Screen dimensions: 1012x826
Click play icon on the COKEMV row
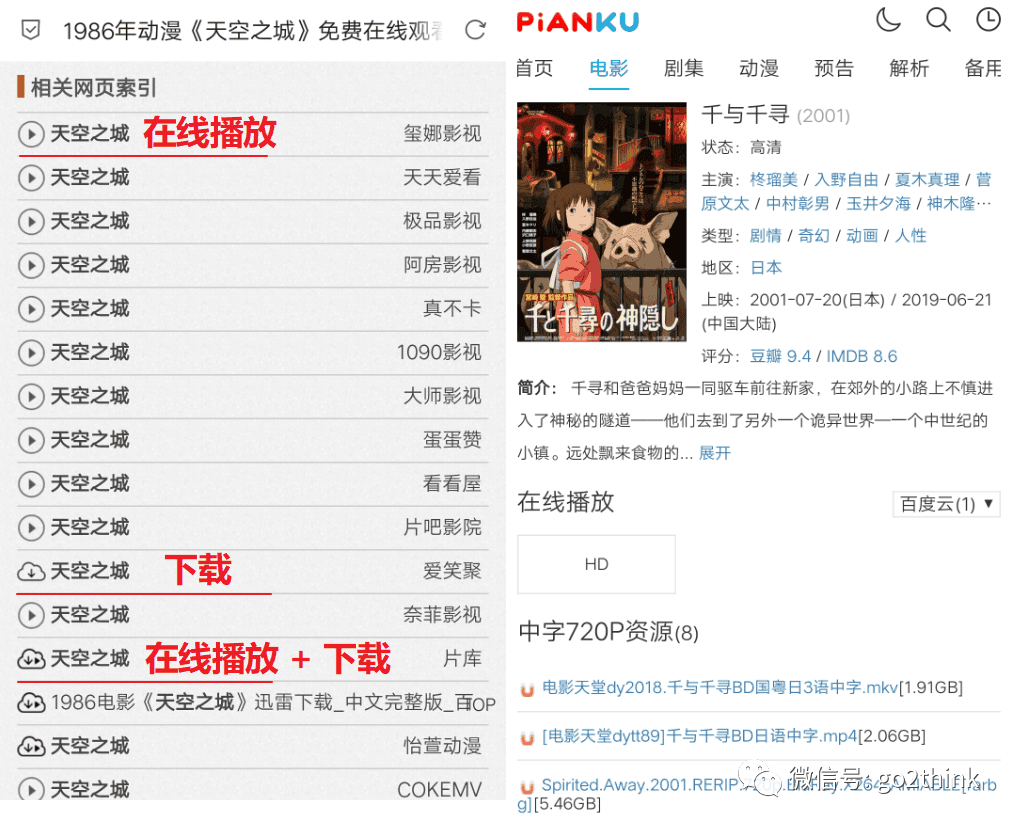(x=31, y=789)
